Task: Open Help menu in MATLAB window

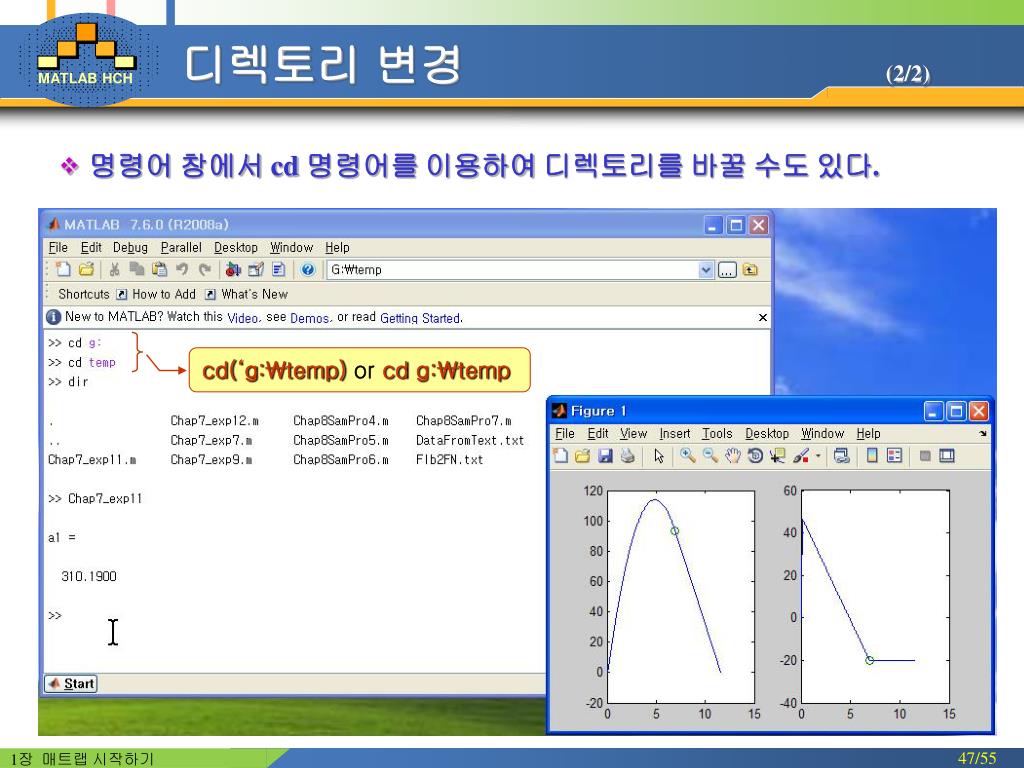Action: [x=337, y=248]
